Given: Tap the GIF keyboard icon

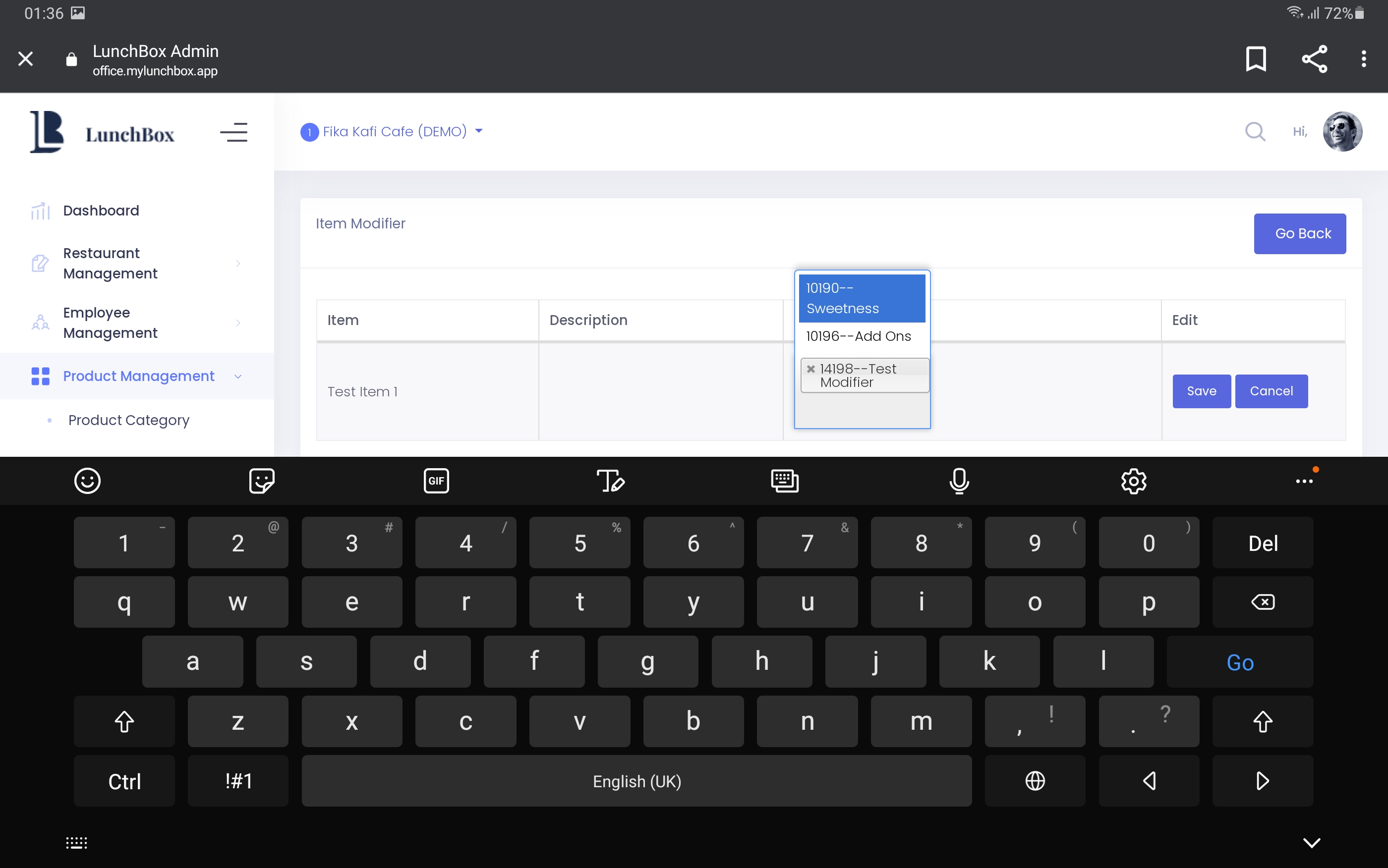Looking at the screenshot, I should (436, 481).
